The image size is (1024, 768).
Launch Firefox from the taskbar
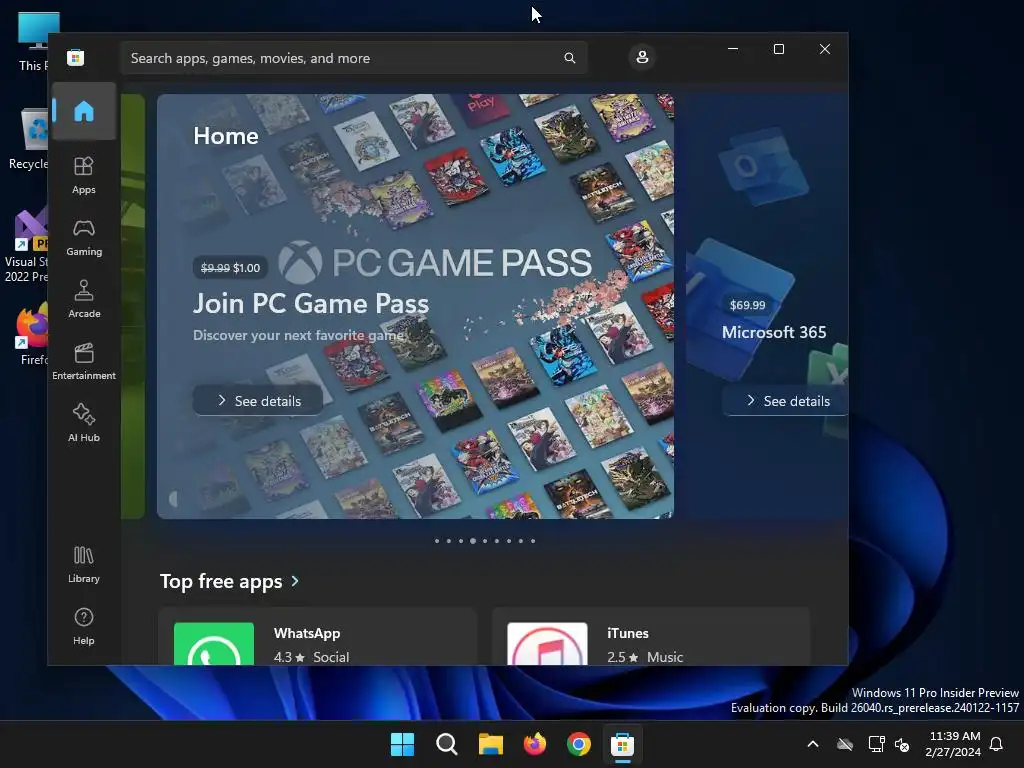535,744
